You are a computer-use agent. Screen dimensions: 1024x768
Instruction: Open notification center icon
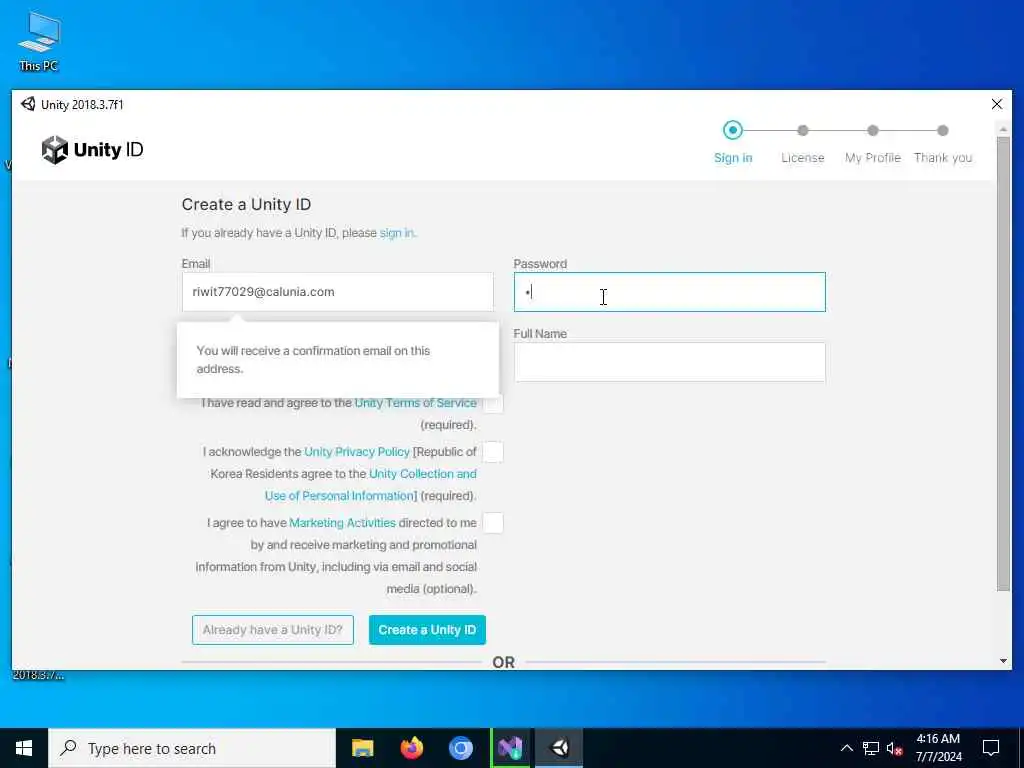point(991,748)
